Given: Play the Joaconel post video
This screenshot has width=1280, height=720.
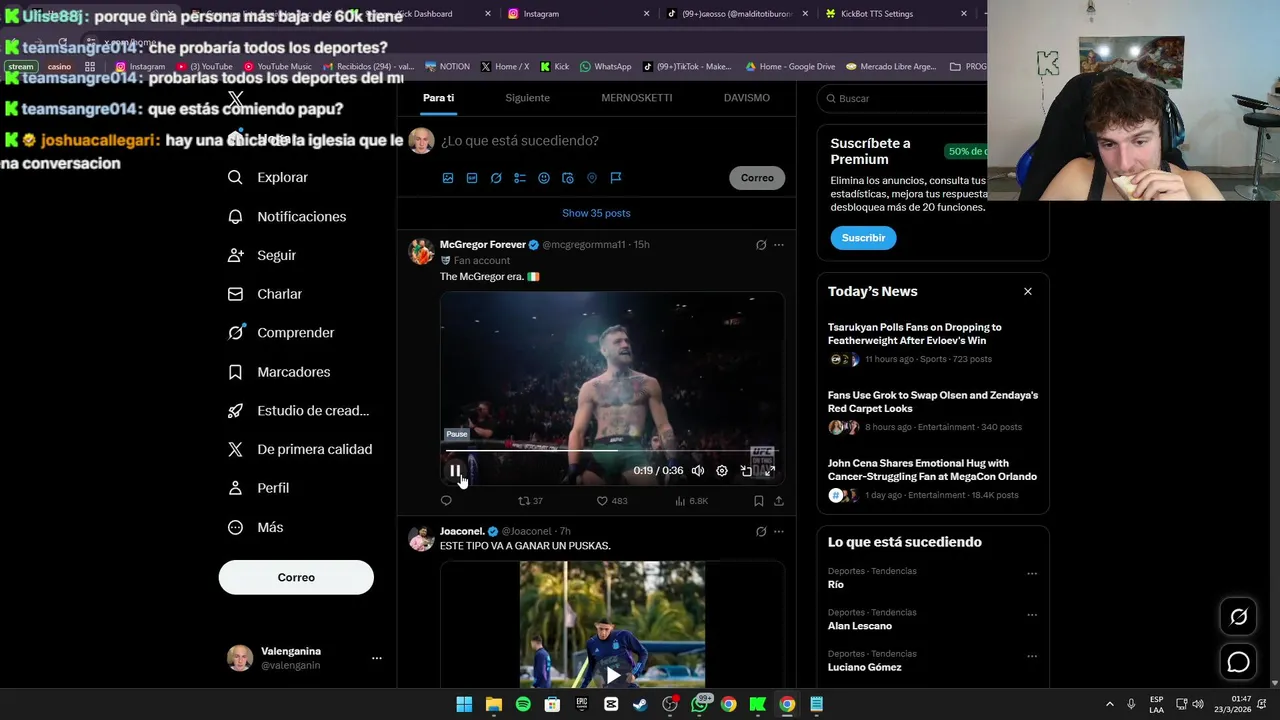Looking at the screenshot, I should (612, 675).
